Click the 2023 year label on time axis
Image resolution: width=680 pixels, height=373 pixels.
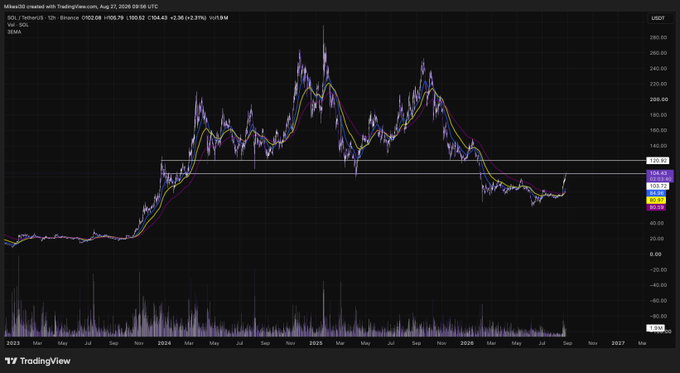click(13, 343)
